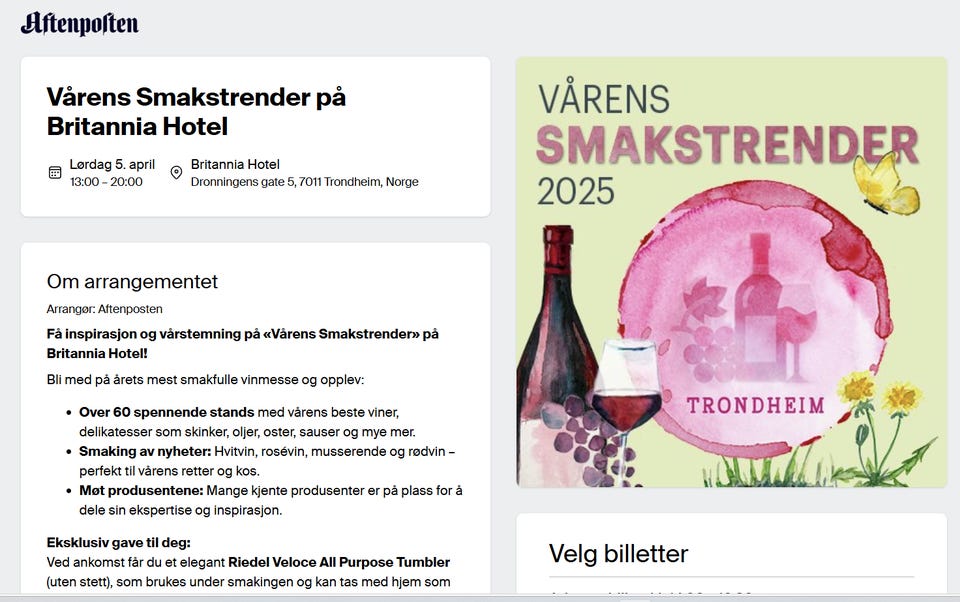This screenshot has height=602, width=960.
Task: Click the Riedel Veloce All Purpose Tumbler text
Action: pos(339,562)
